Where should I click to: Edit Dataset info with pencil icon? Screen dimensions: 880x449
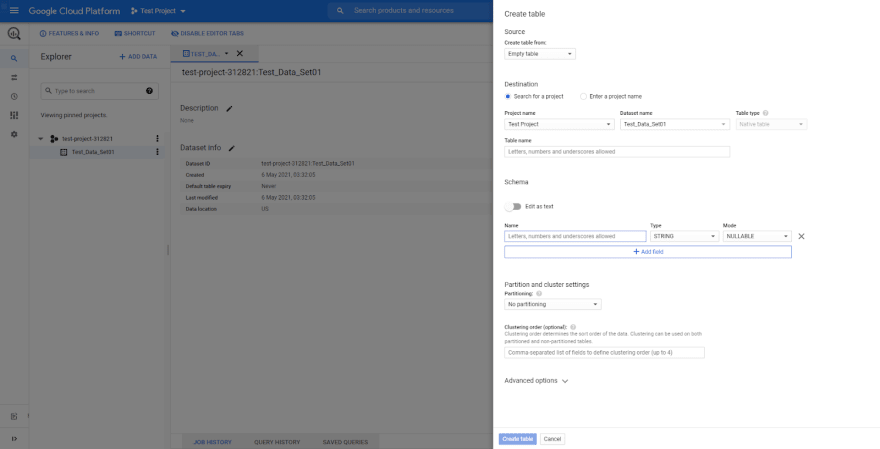(x=231, y=148)
